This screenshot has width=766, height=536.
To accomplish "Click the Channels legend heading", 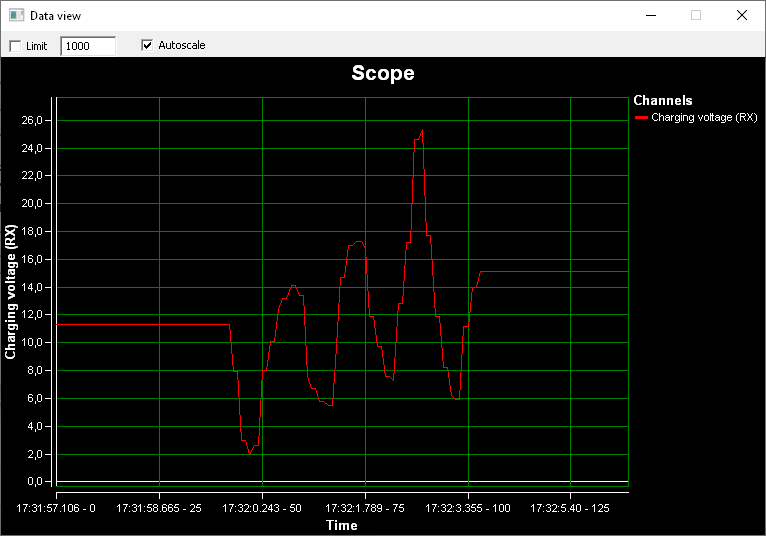I will click(663, 100).
